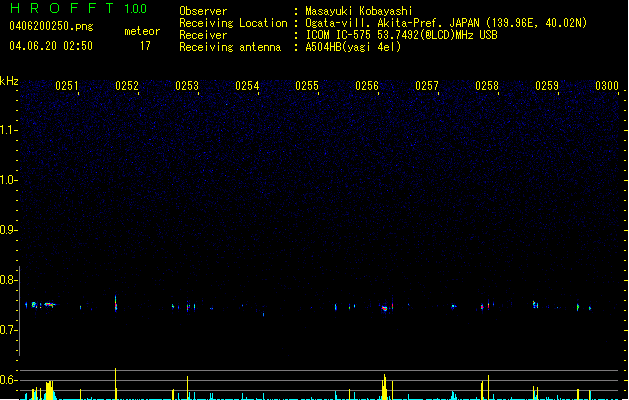Click the Receiving Location label
Screen dimensions: 629x400
pyautogui.click(x=233, y=23)
